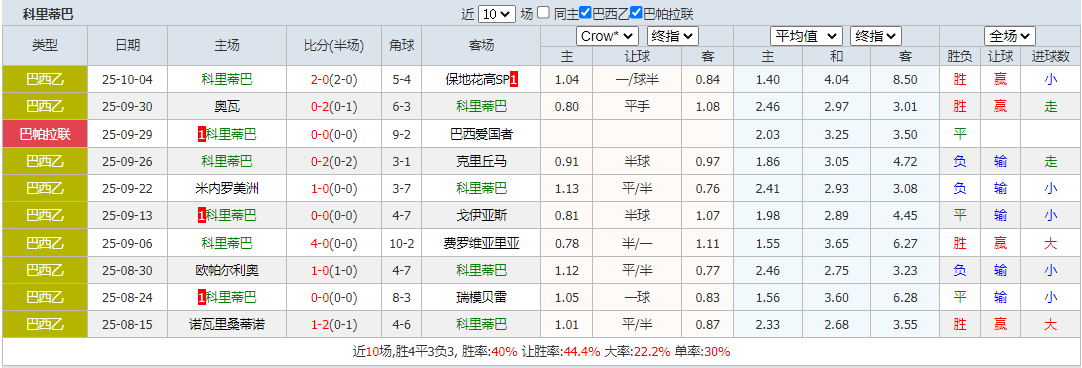Click handicap 半/一 on 25-09-06 row
Screen dimensions: 1082x368
coord(637,243)
